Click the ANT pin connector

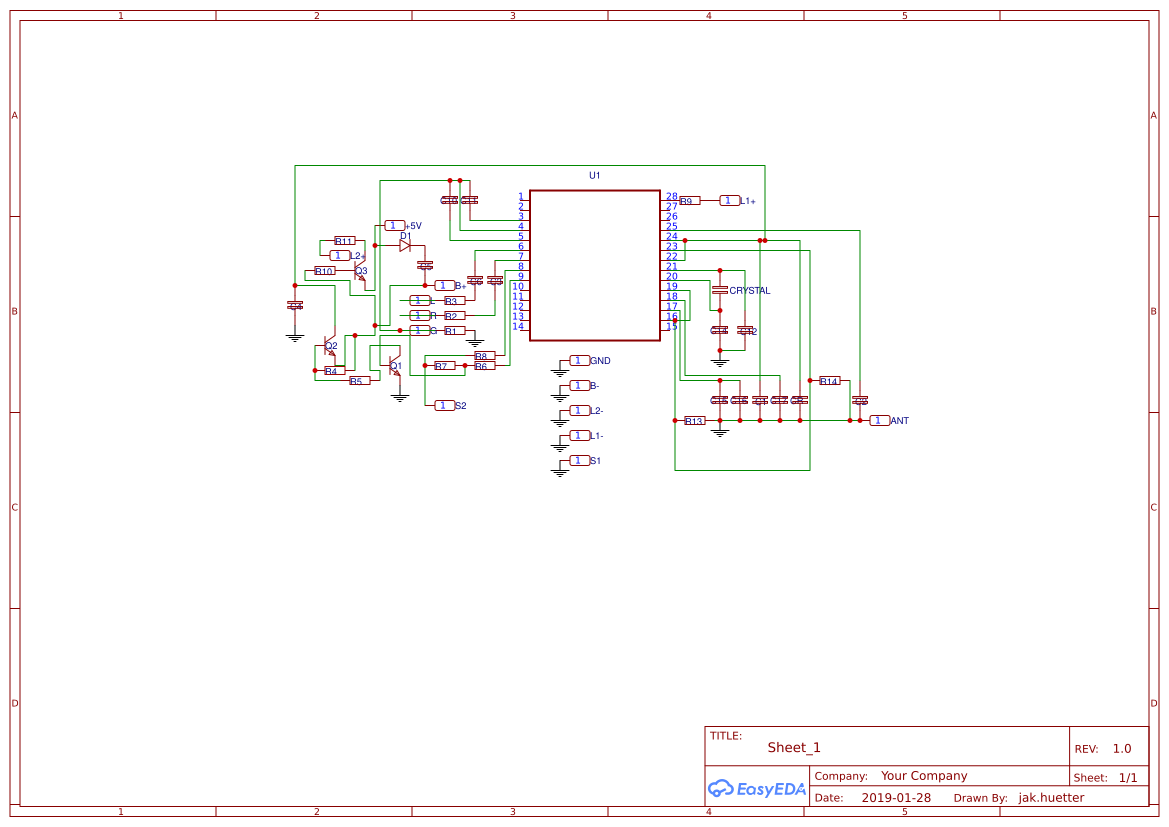pos(880,420)
